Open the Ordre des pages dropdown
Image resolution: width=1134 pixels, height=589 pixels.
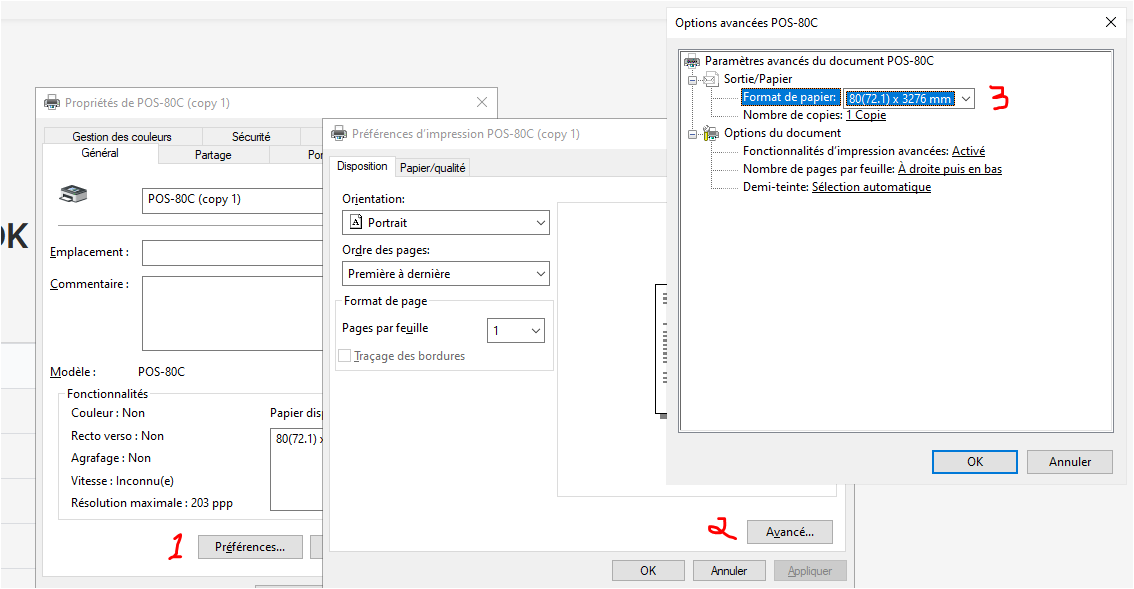coord(540,274)
